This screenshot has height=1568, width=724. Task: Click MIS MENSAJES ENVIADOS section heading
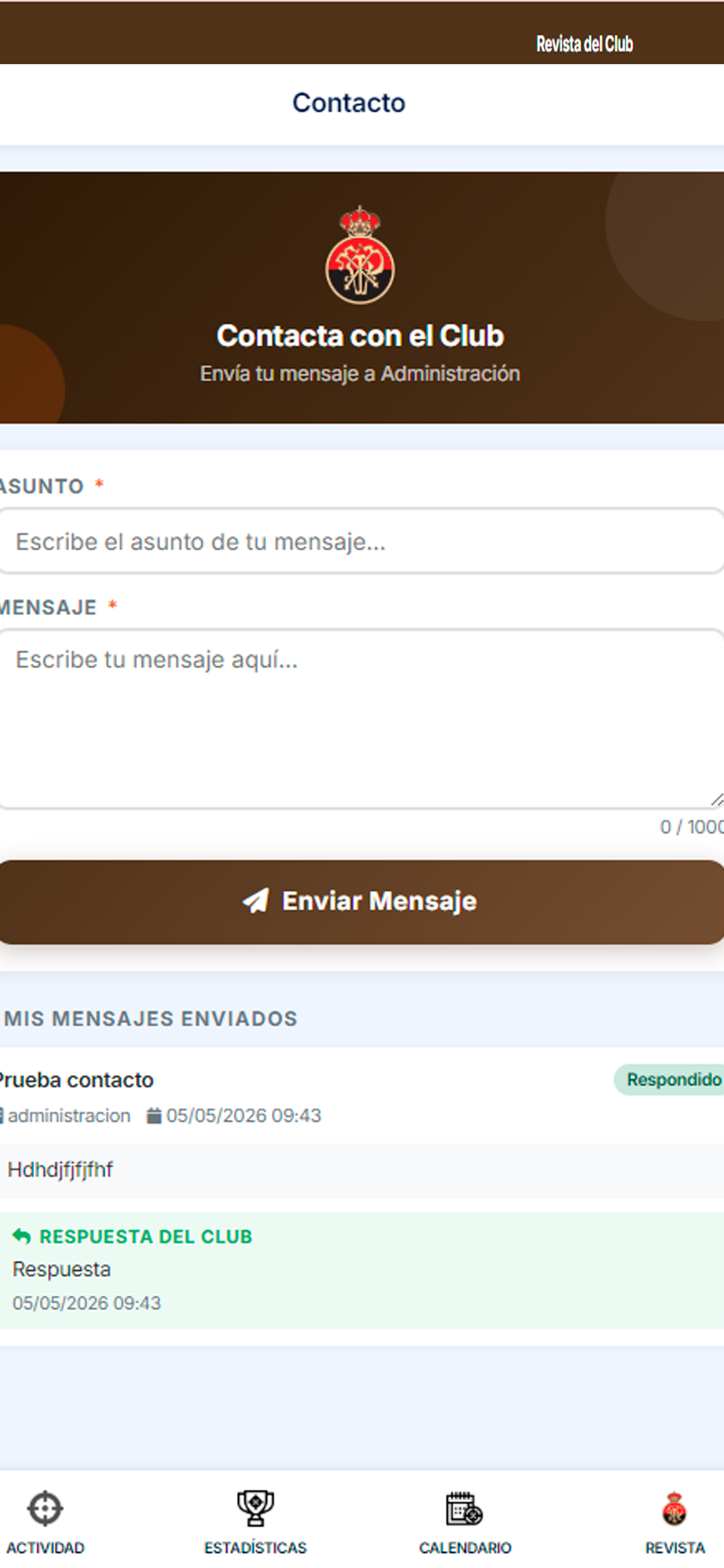[151, 1019]
